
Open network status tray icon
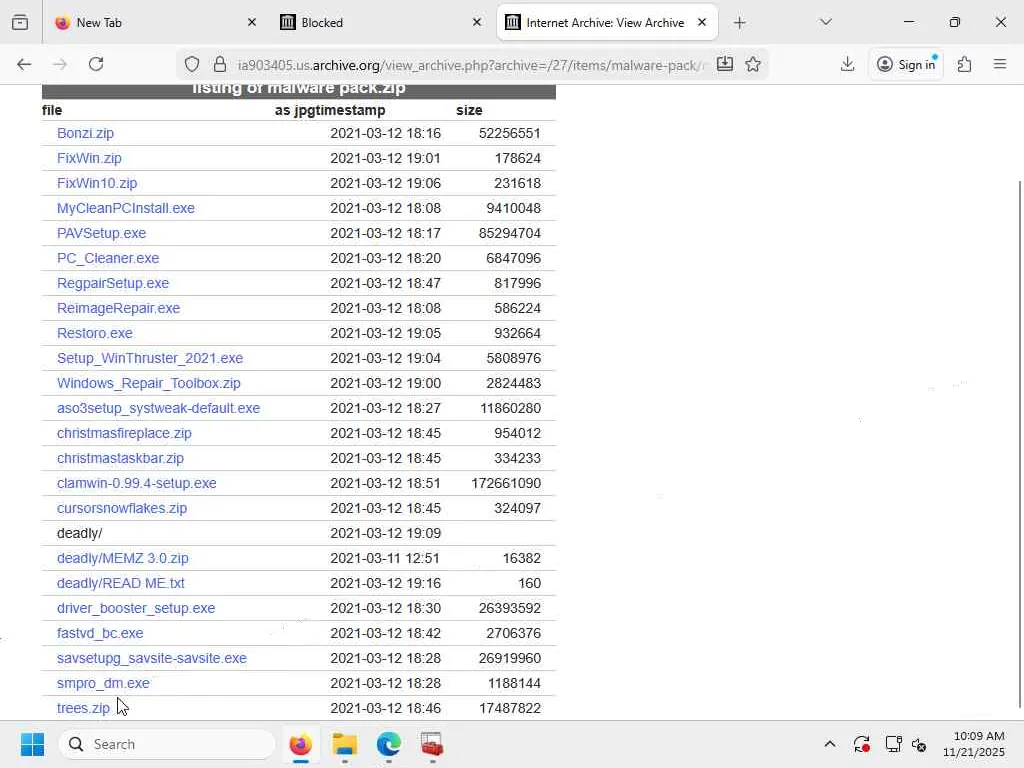(893, 744)
